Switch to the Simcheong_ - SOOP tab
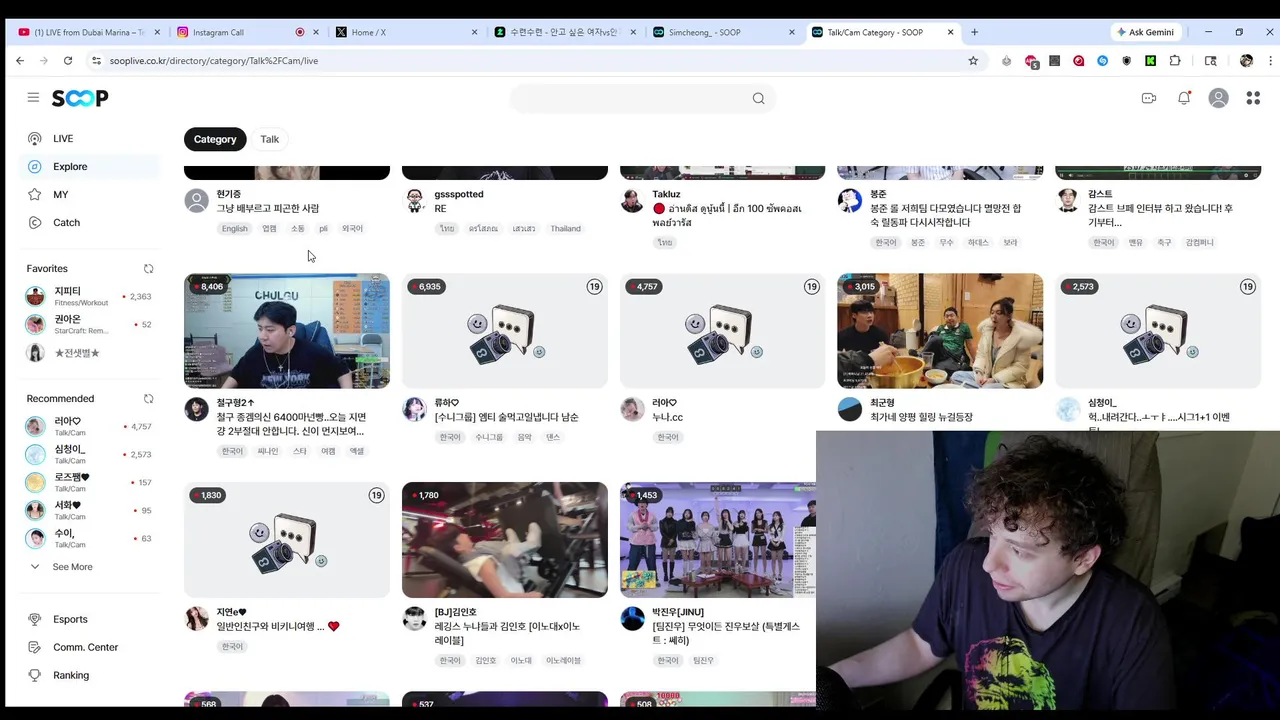The image size is (1280, 720). [724, 32]
